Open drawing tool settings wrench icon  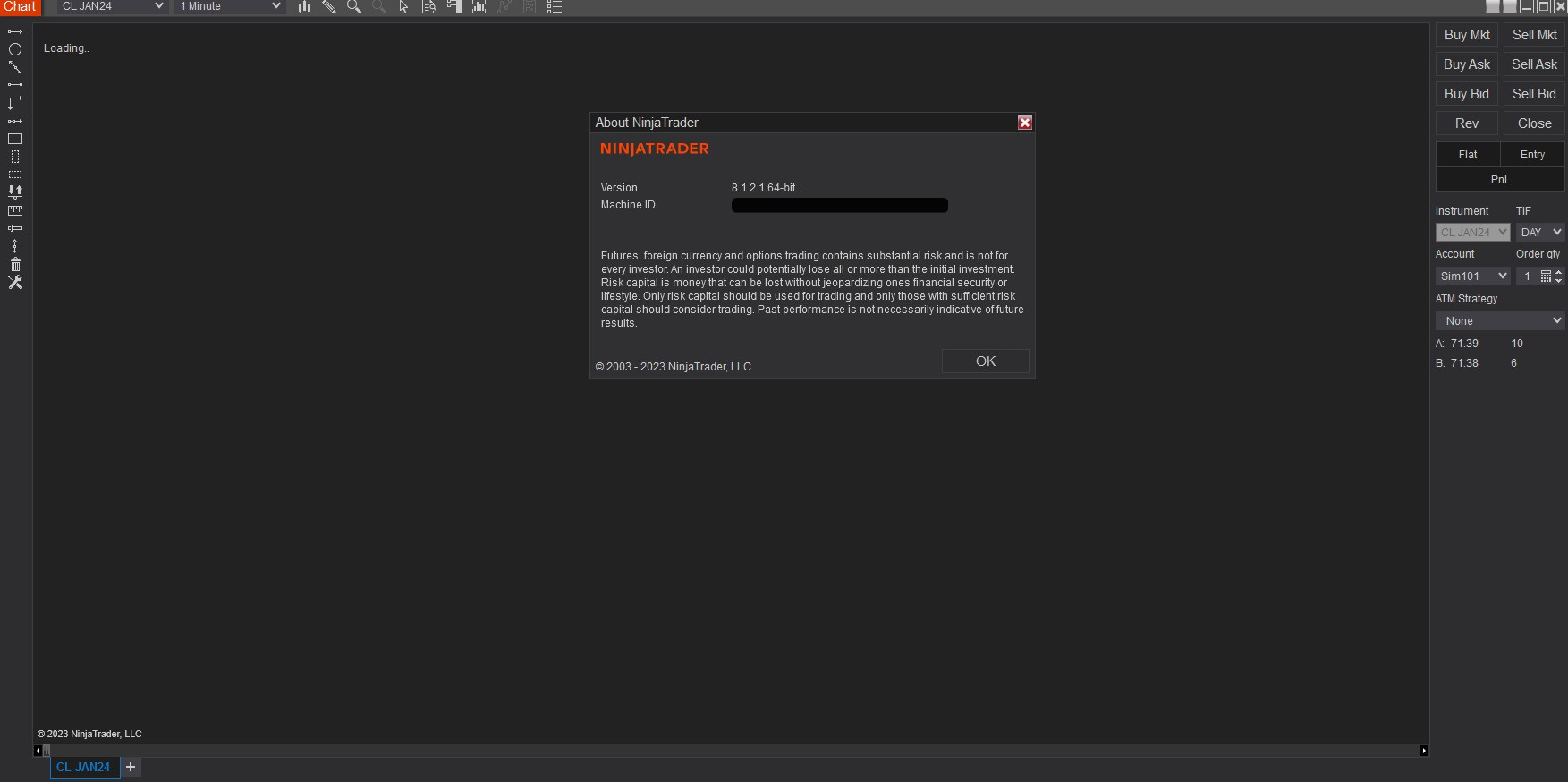(15, 282)
